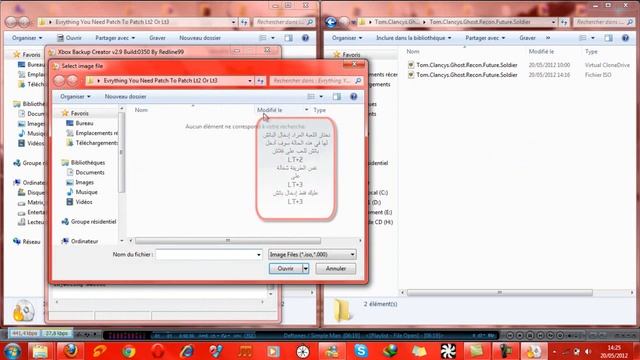The height and width of the screenshot is (360, 640).
Task: Click Ouvrir in left rear explorer toolbar
Action: click(69, 38)
